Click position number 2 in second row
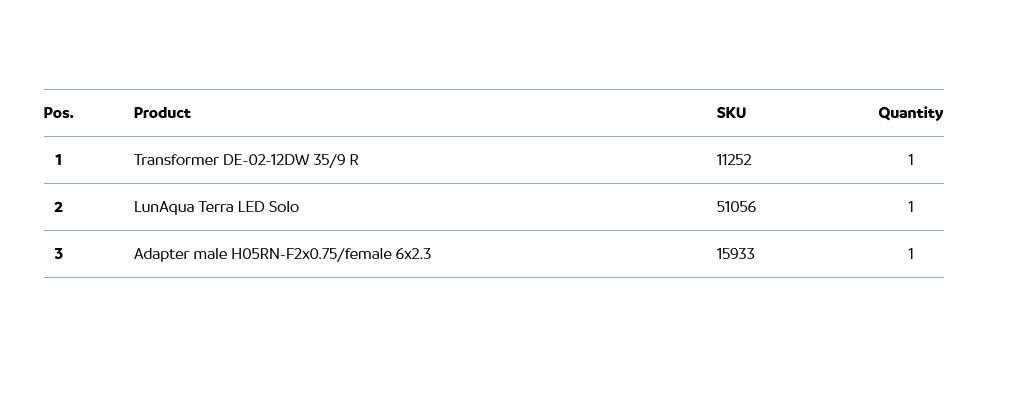The width and height of the screenshot is (1010, 407). click(x=58, y=207)
